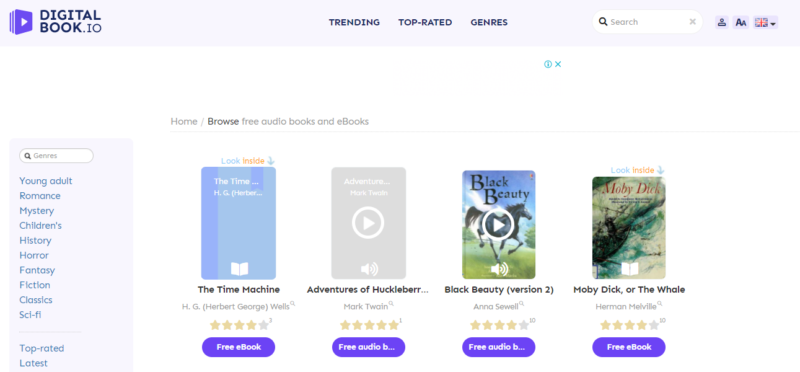800x372 pixels.
Task: Open Adventures of Huckleberr... title
Action: click(368, 290)
